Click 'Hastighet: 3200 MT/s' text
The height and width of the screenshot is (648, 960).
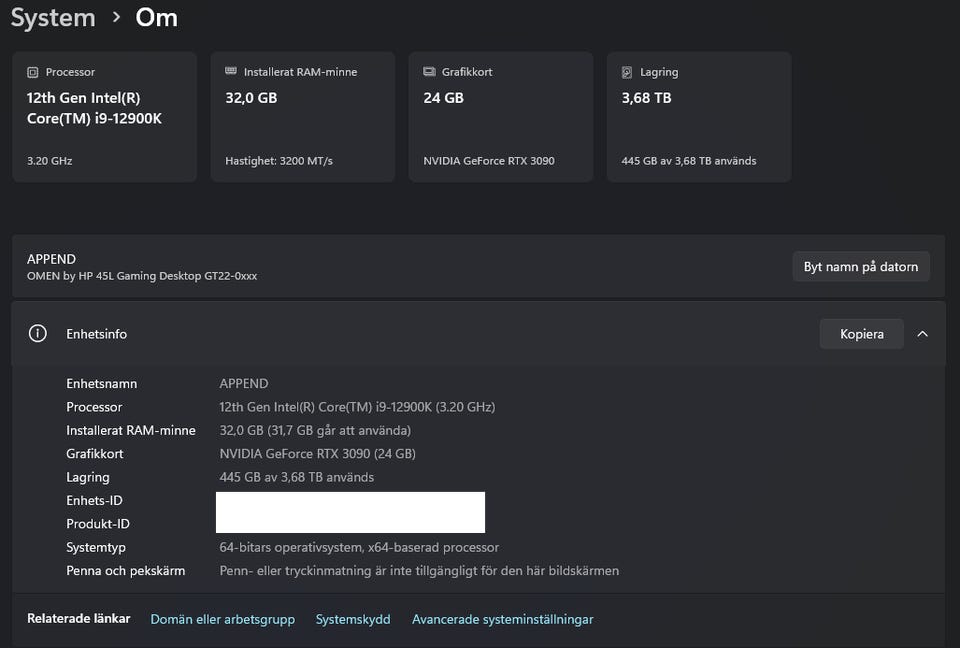tap(279, 161)
